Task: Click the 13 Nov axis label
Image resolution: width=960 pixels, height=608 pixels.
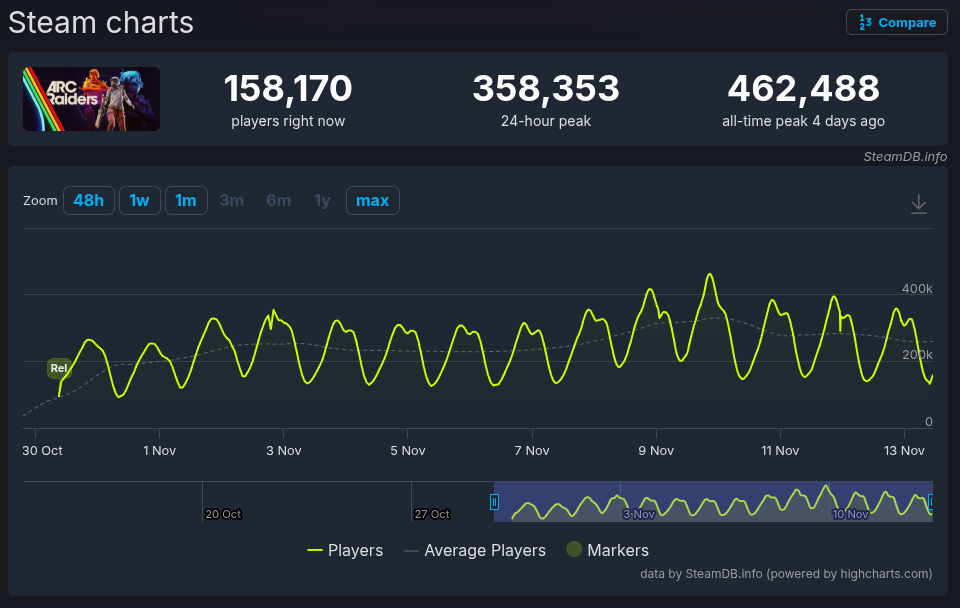Action: pyautogui.click(x=904, y=451)
